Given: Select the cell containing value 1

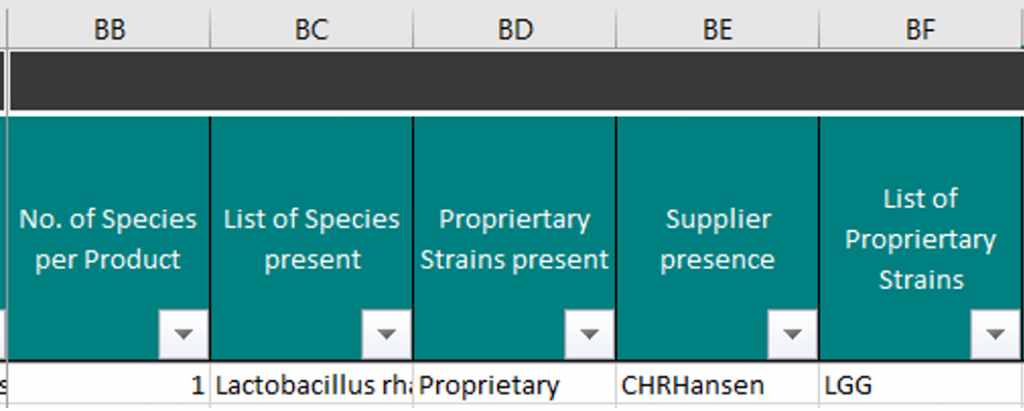Looking at the screenshot, I should click(x=108, y=386).
